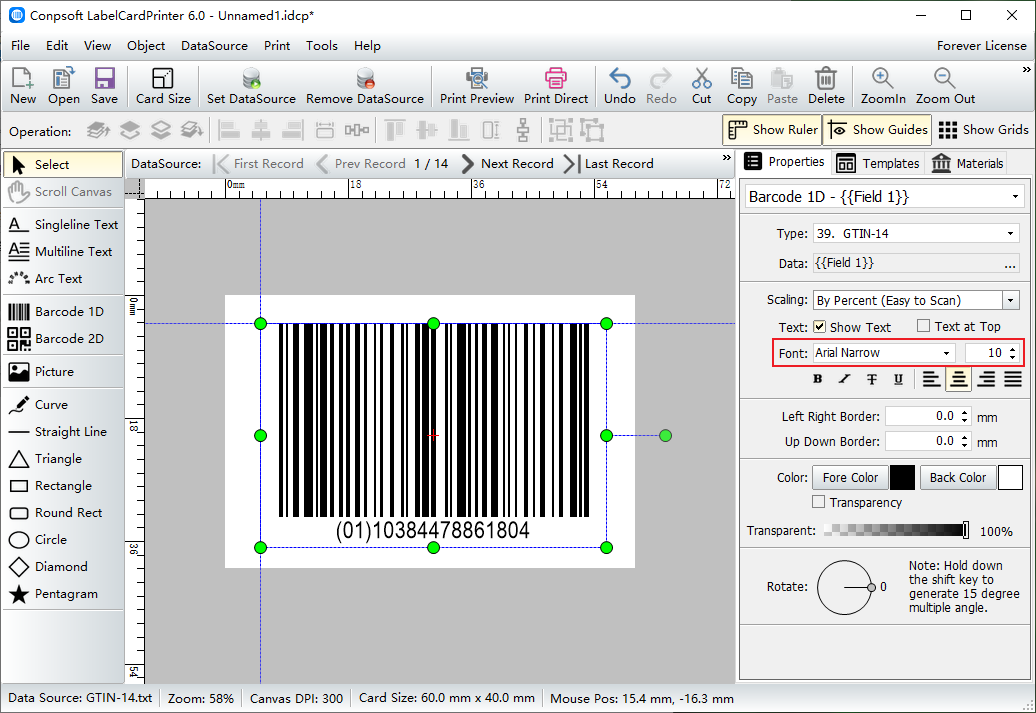The image size is (1036, 713).
Task: Open the Edit menu
Action: point(57,46)
